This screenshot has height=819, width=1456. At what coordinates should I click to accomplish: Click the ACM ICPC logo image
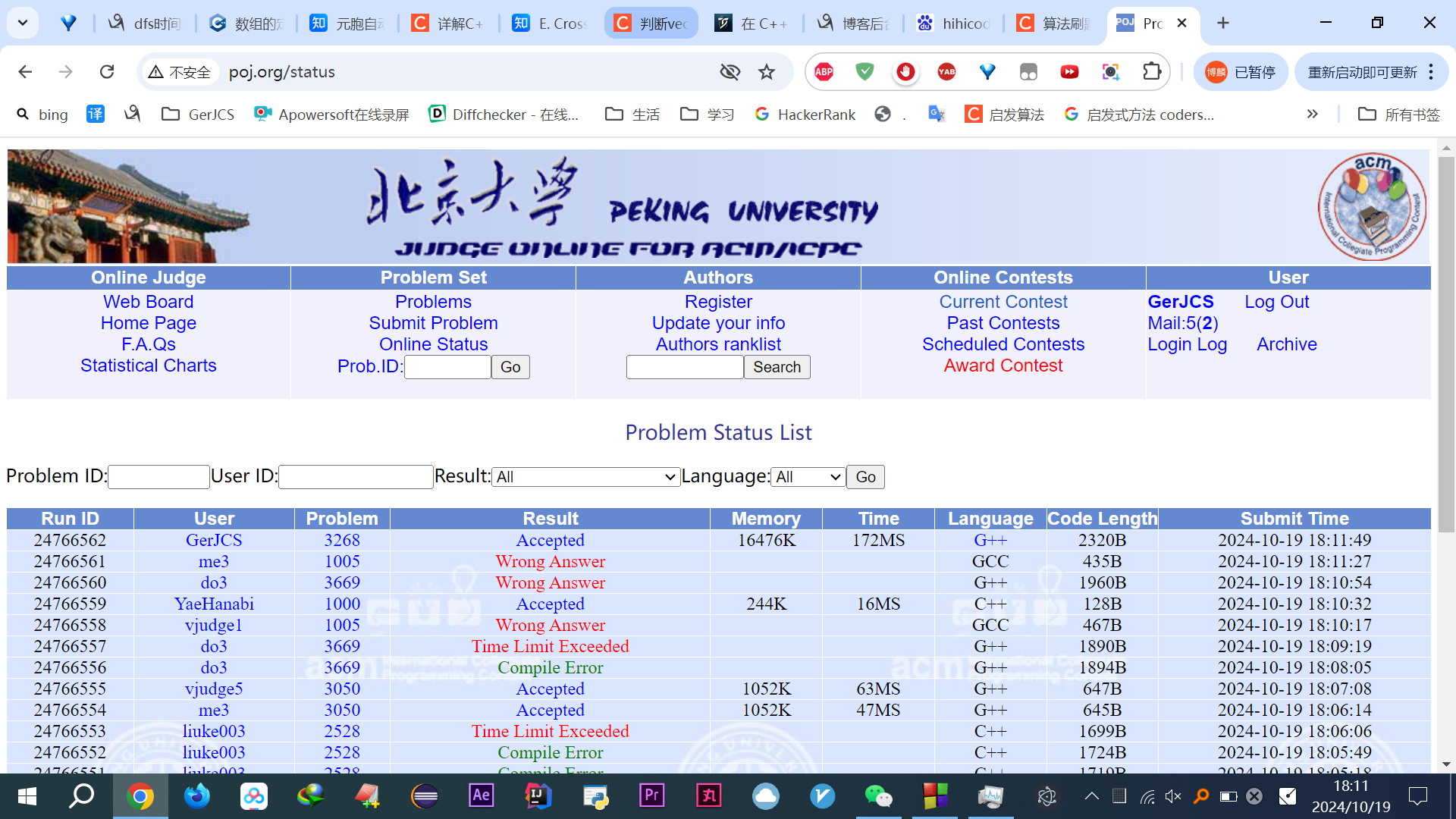pyautogui.click(x=1371, y=206)
